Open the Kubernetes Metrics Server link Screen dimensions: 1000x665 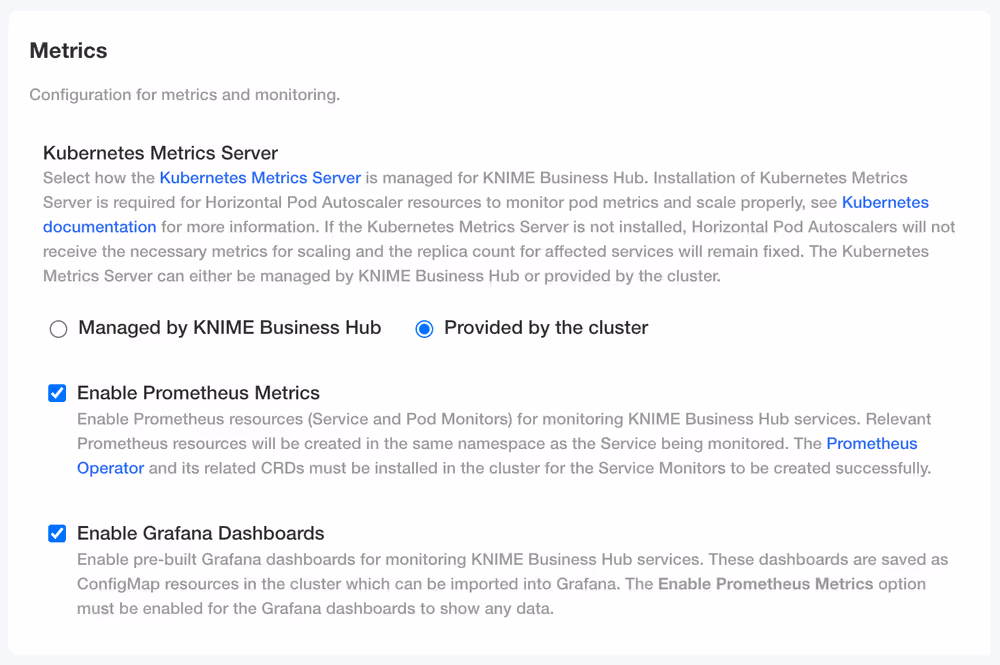click(x=260, y=178)
